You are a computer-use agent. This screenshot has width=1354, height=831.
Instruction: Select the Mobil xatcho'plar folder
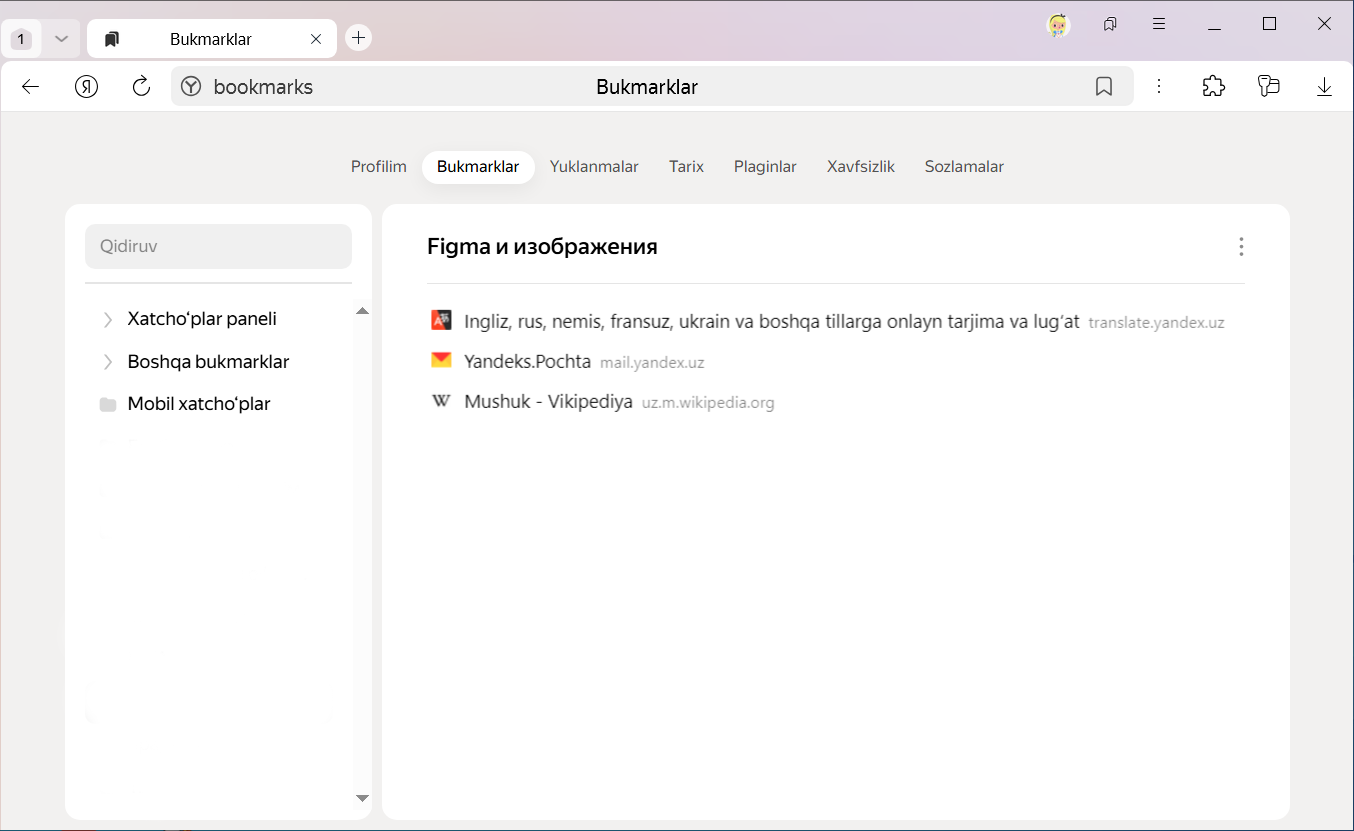[x=199, y=404]
